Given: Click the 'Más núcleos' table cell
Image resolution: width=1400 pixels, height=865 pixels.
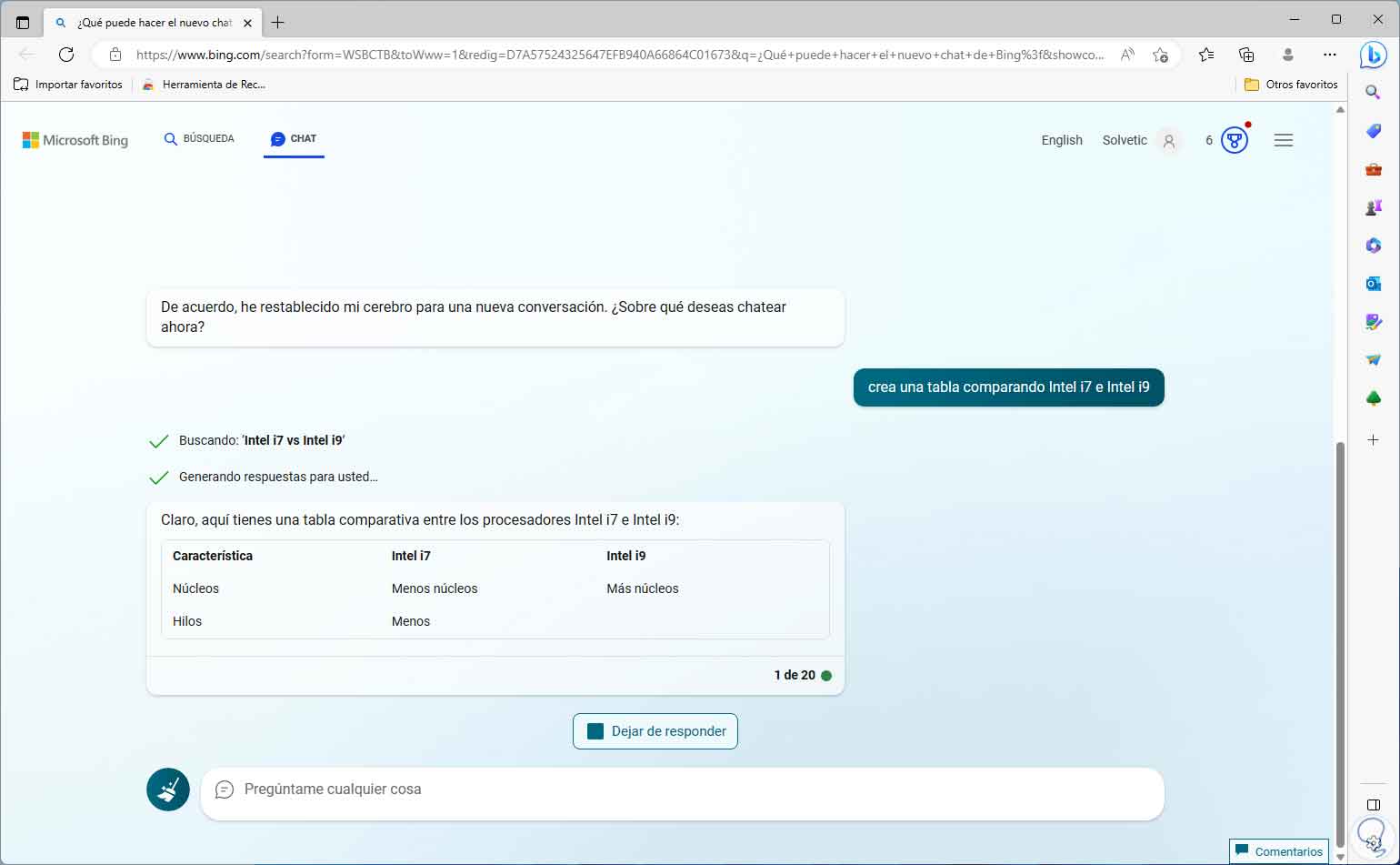Looking at the screenshot, I should pos(643,588).
